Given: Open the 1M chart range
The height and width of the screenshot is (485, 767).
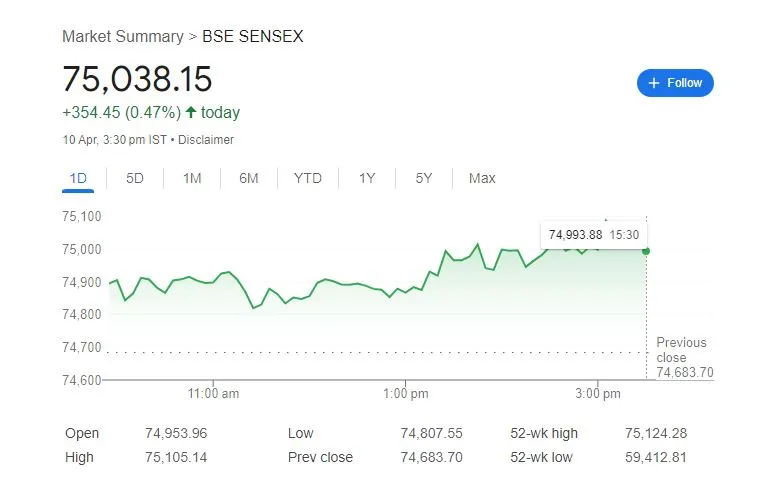Looking at the screenshot, I should click(192, 178).
